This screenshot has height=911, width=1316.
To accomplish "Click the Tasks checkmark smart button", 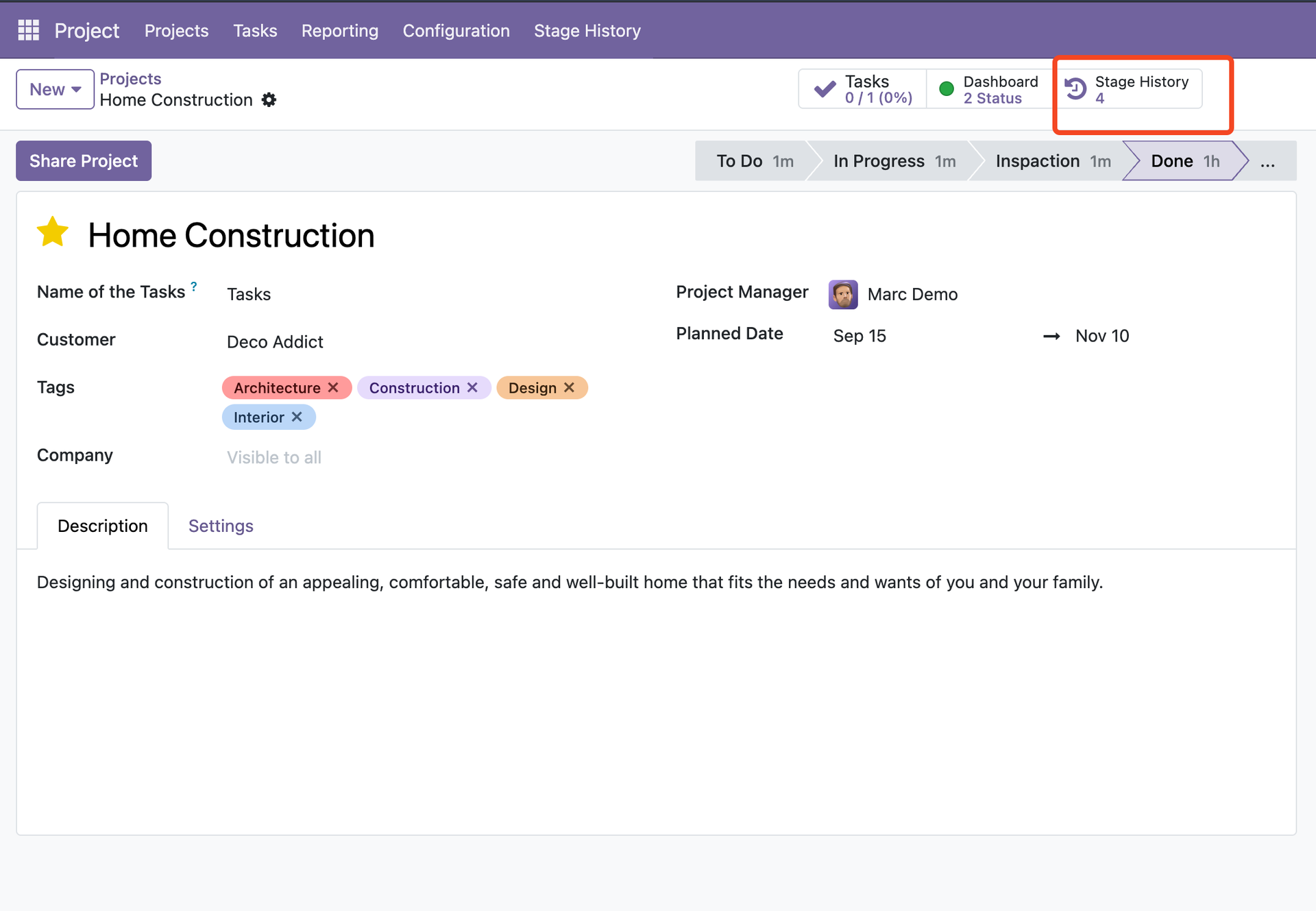I will tap(862, 88).
